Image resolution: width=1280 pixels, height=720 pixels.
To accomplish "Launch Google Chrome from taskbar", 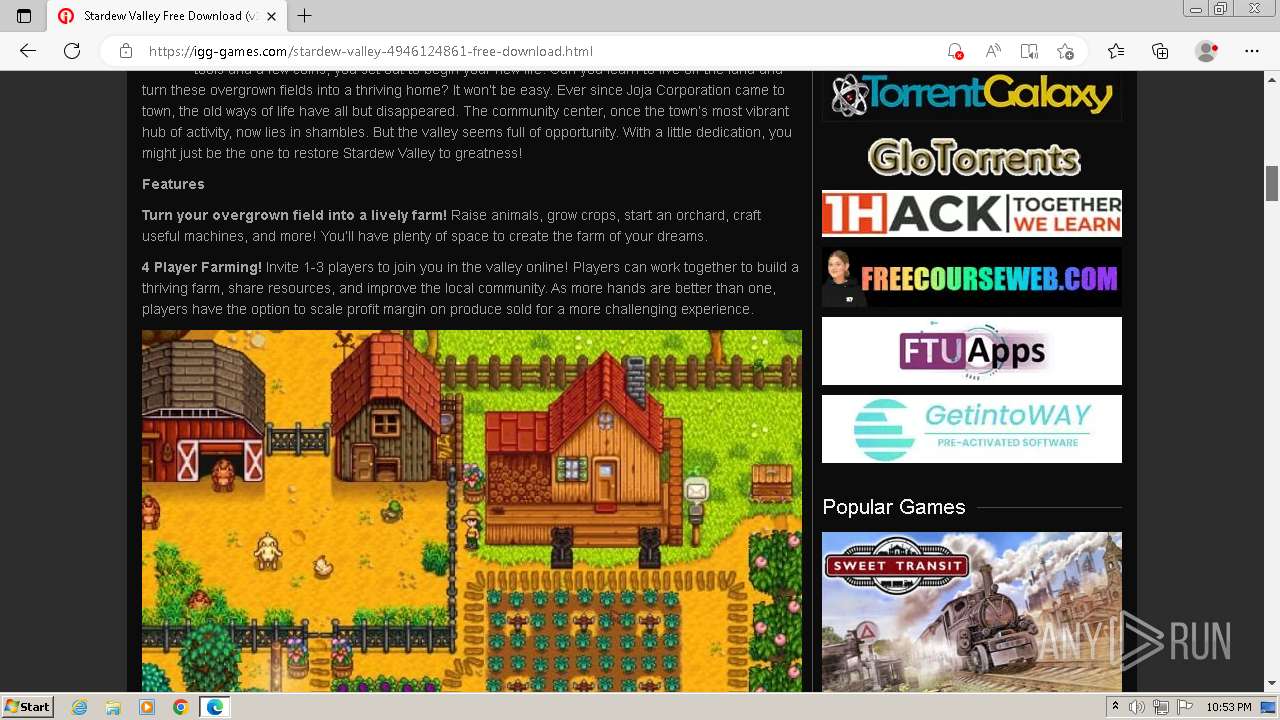I will tap(180, 707).
